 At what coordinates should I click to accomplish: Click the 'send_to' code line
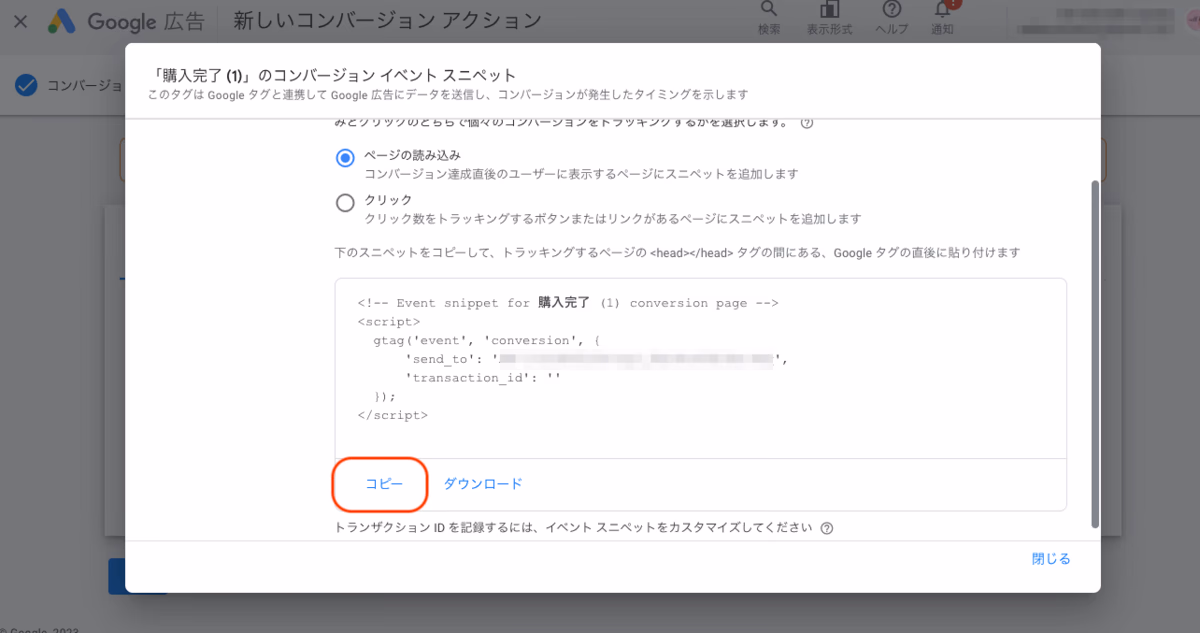[x=597, y=359]
